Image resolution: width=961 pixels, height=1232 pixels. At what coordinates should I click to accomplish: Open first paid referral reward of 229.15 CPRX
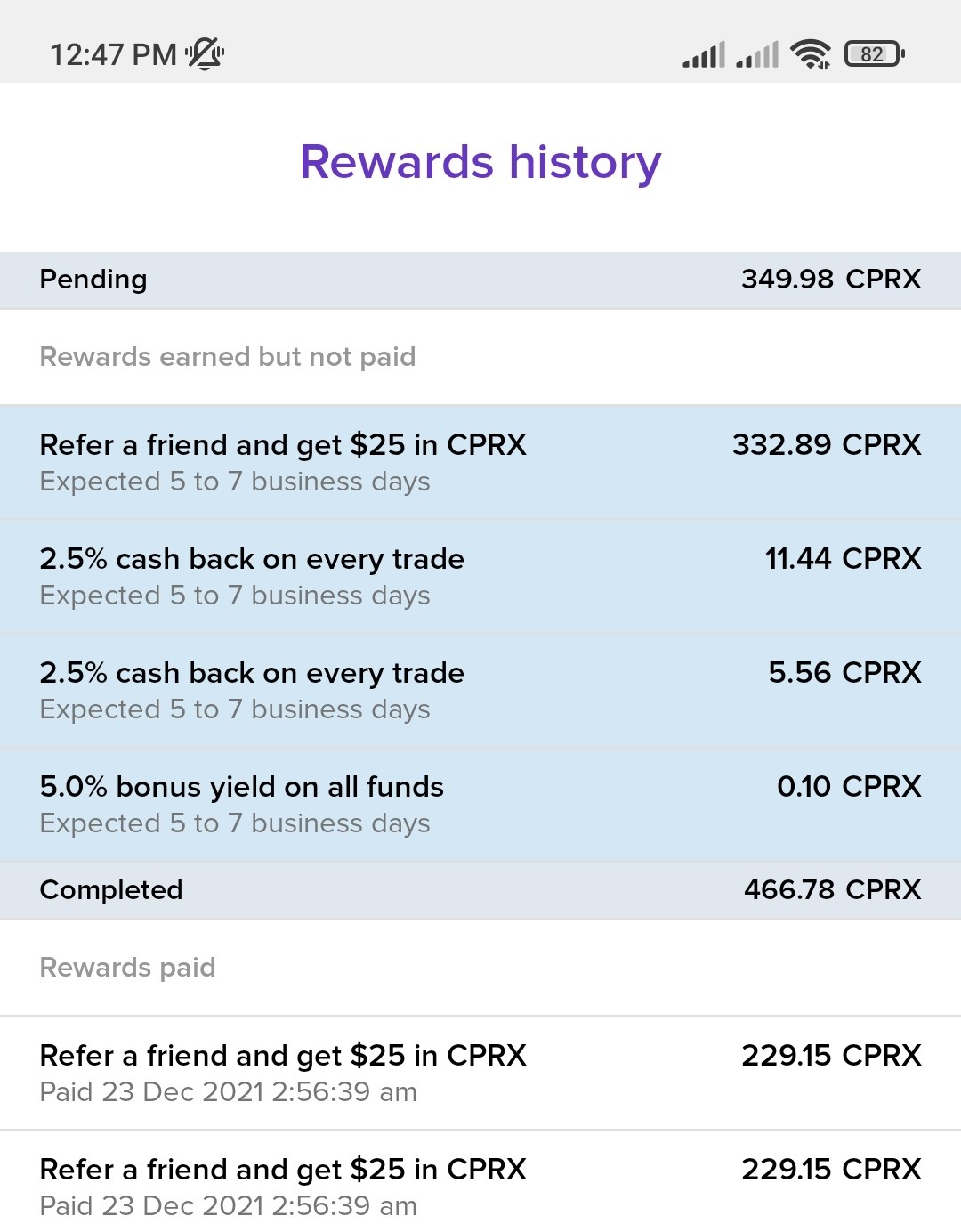click(x=480, y=1074)
